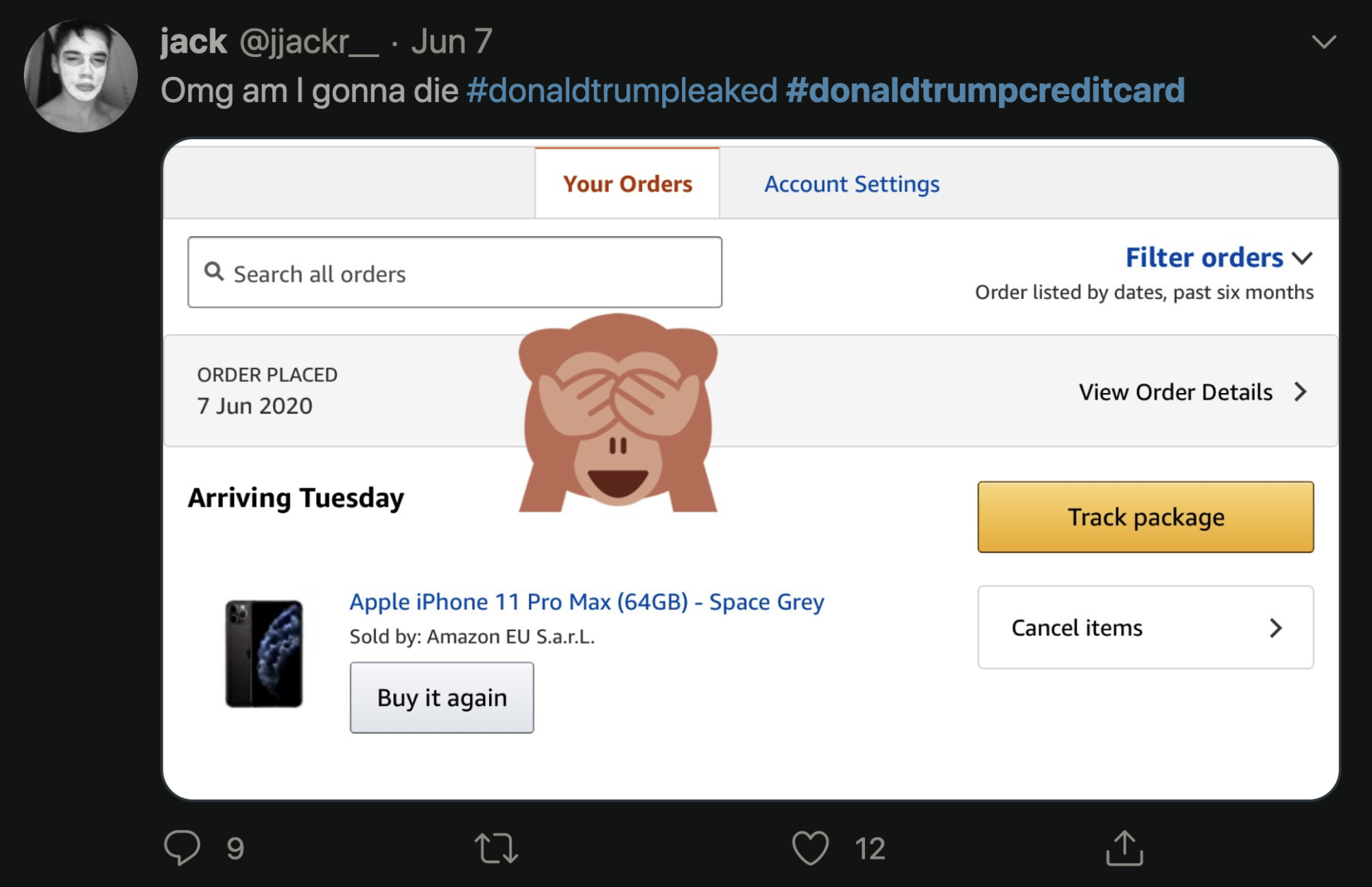This screenshot has height=887, width=1372.
Task: Click the see-no-evil monkey emoji
Action: point(617,412)
